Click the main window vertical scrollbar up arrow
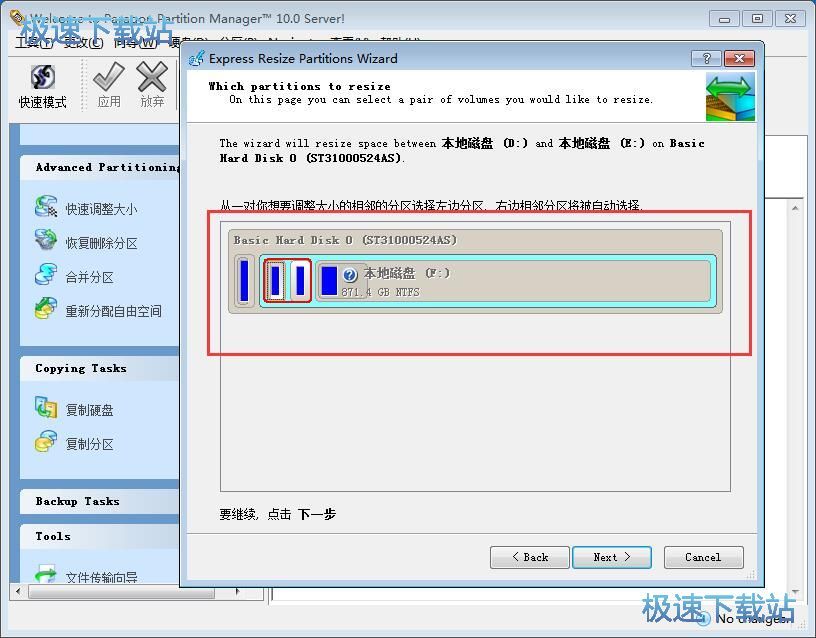This screenshot has height=638, width=816. 795,208
